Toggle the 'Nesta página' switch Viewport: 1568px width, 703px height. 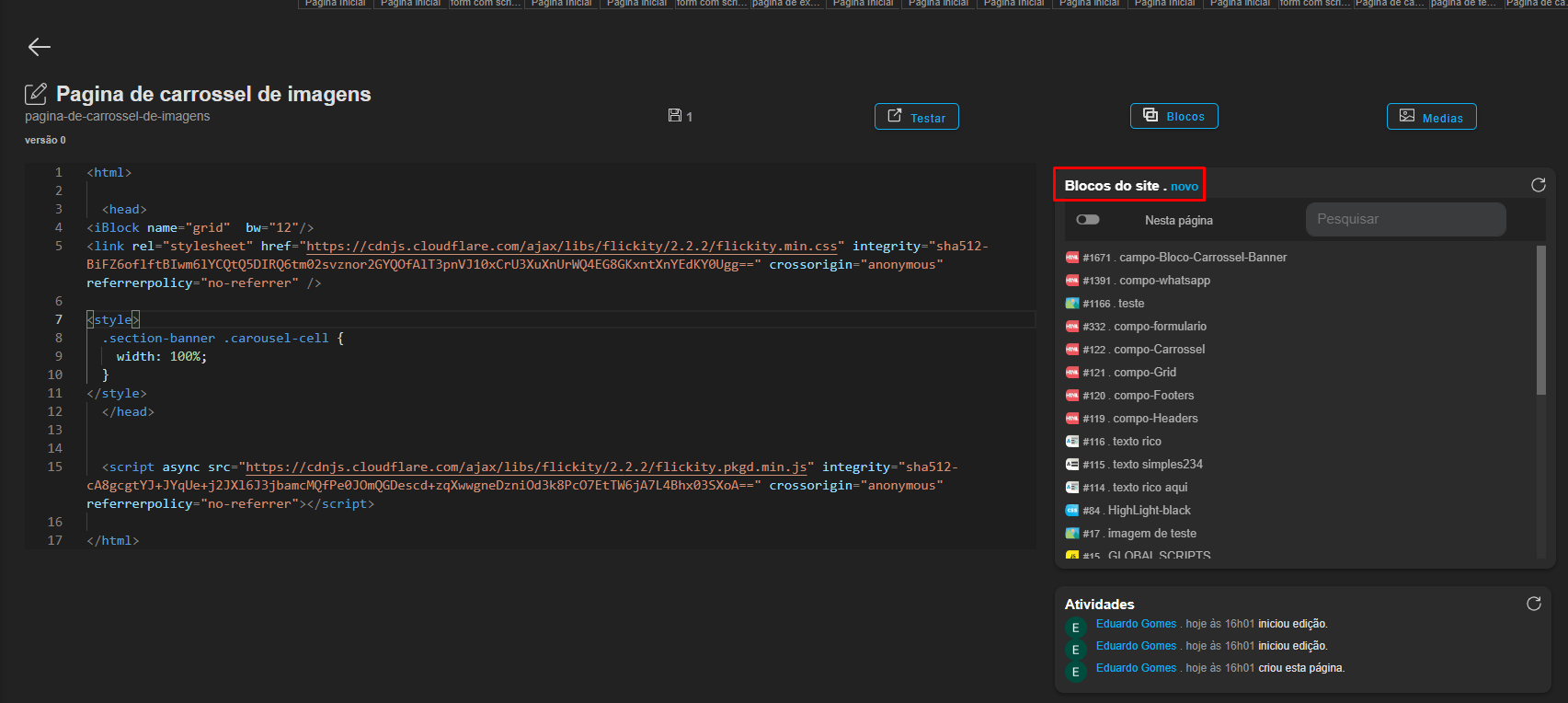coord(1088,220)
